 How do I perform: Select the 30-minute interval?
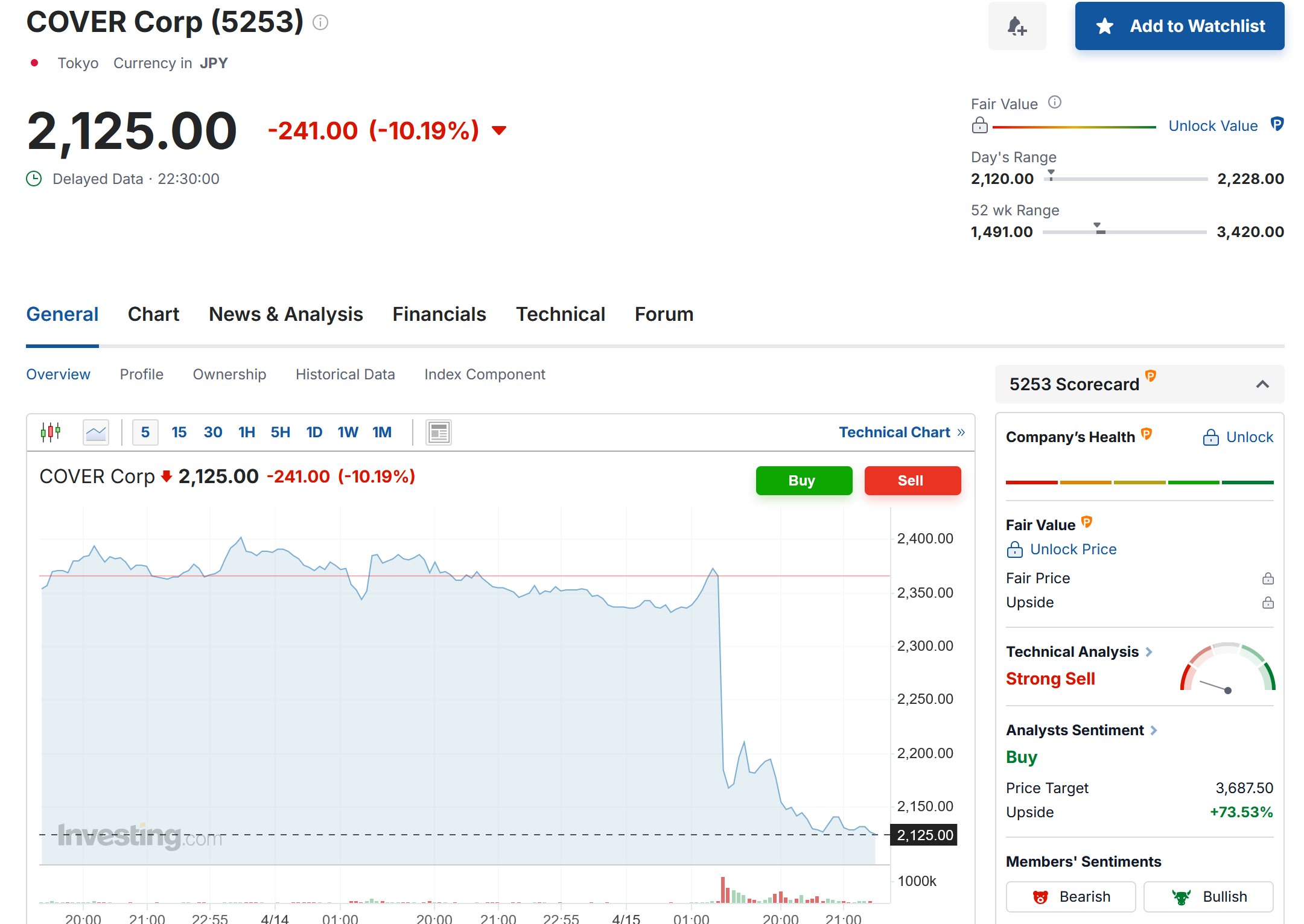pyautogui.click(x=213, y=432)
